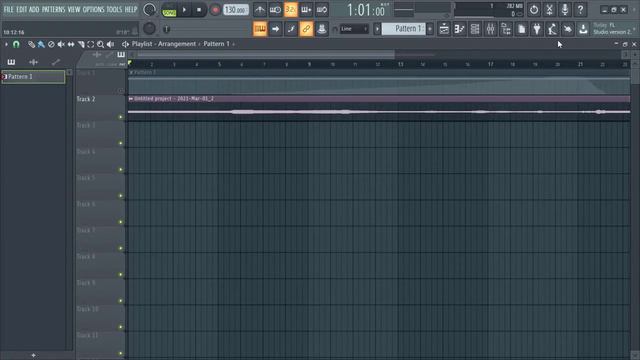The height and width of the screenshot is (360, 640).
Task: Toggle Song/Pattern playback mode
Action: 169,10
